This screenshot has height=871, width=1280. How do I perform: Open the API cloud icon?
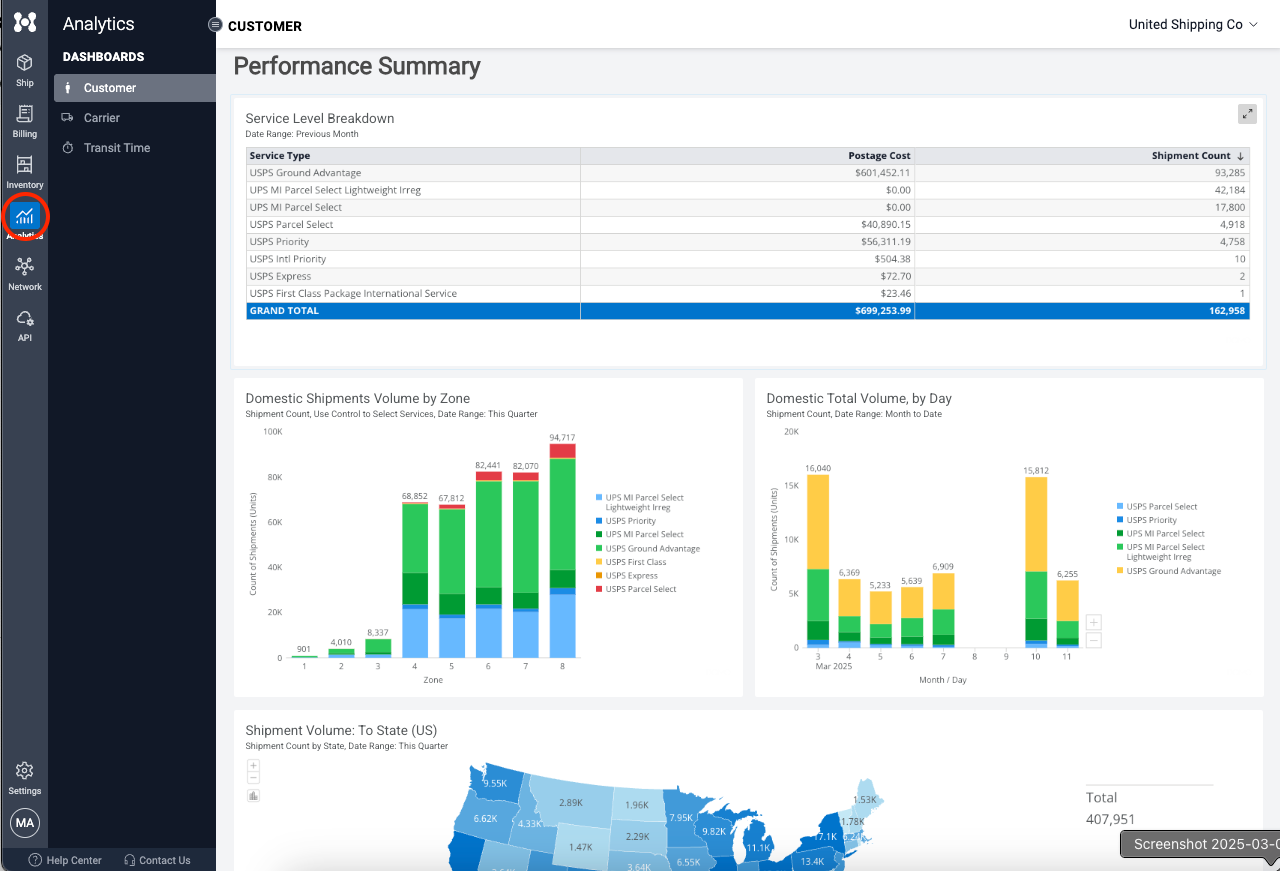pyautogui.click(x=24, y=319)
